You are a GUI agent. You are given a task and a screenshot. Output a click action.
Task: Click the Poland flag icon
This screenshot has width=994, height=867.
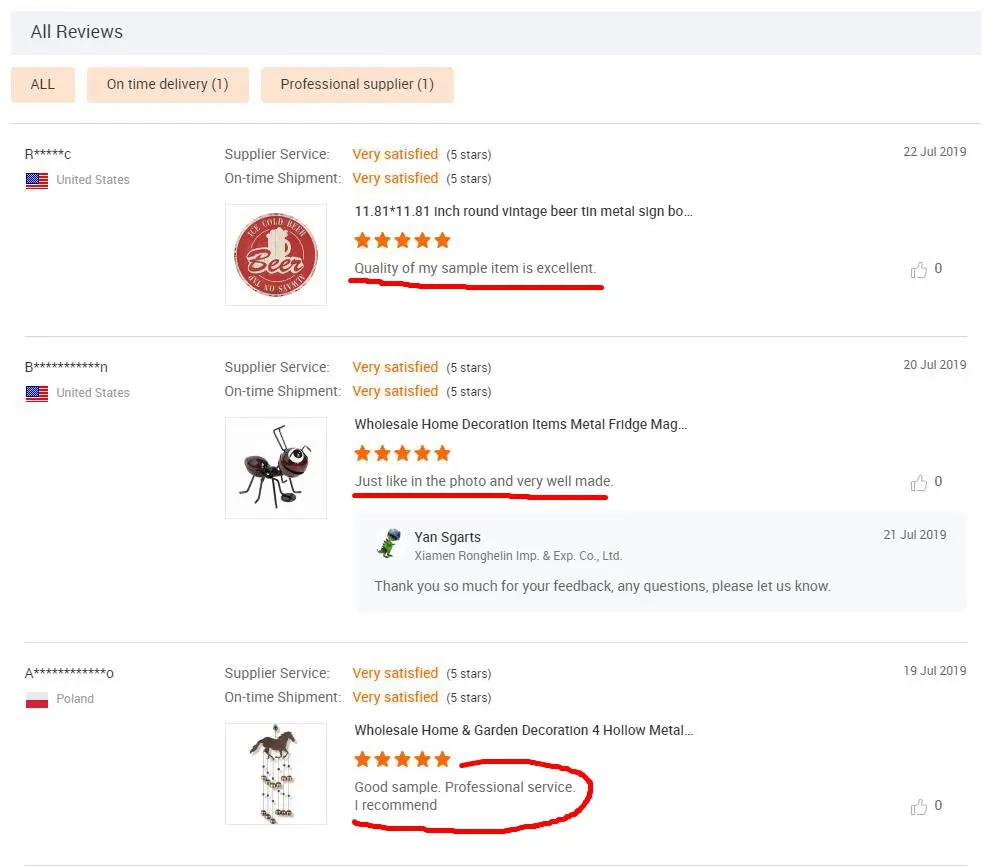37,700
